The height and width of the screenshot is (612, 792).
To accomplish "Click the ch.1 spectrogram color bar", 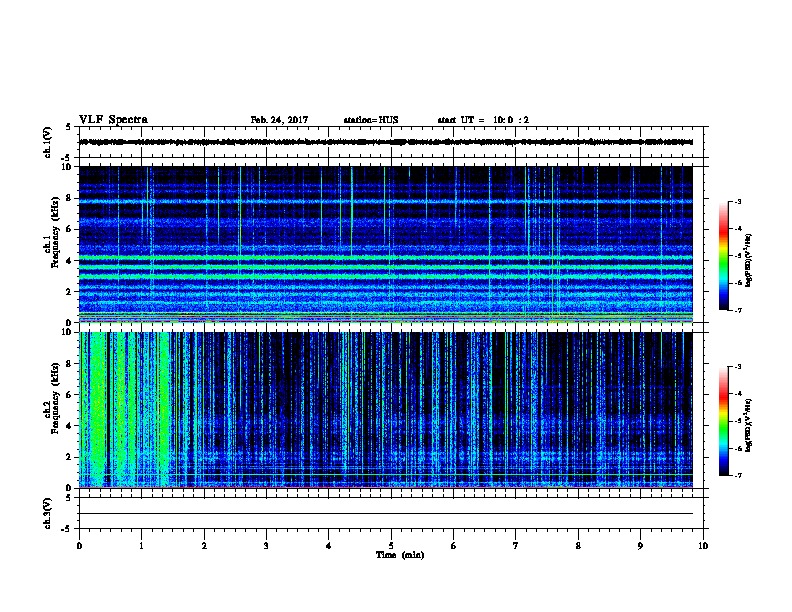I will tap(723, 256).
